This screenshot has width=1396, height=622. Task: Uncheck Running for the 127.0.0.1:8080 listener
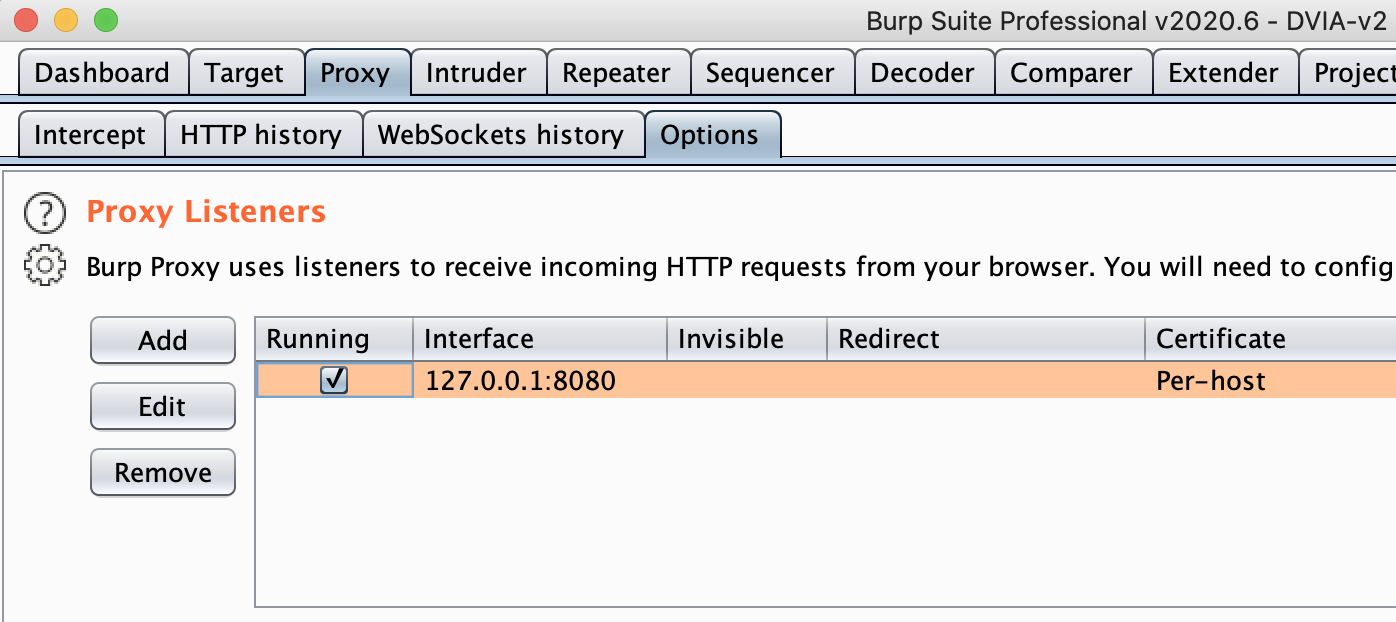click(334, 380)
